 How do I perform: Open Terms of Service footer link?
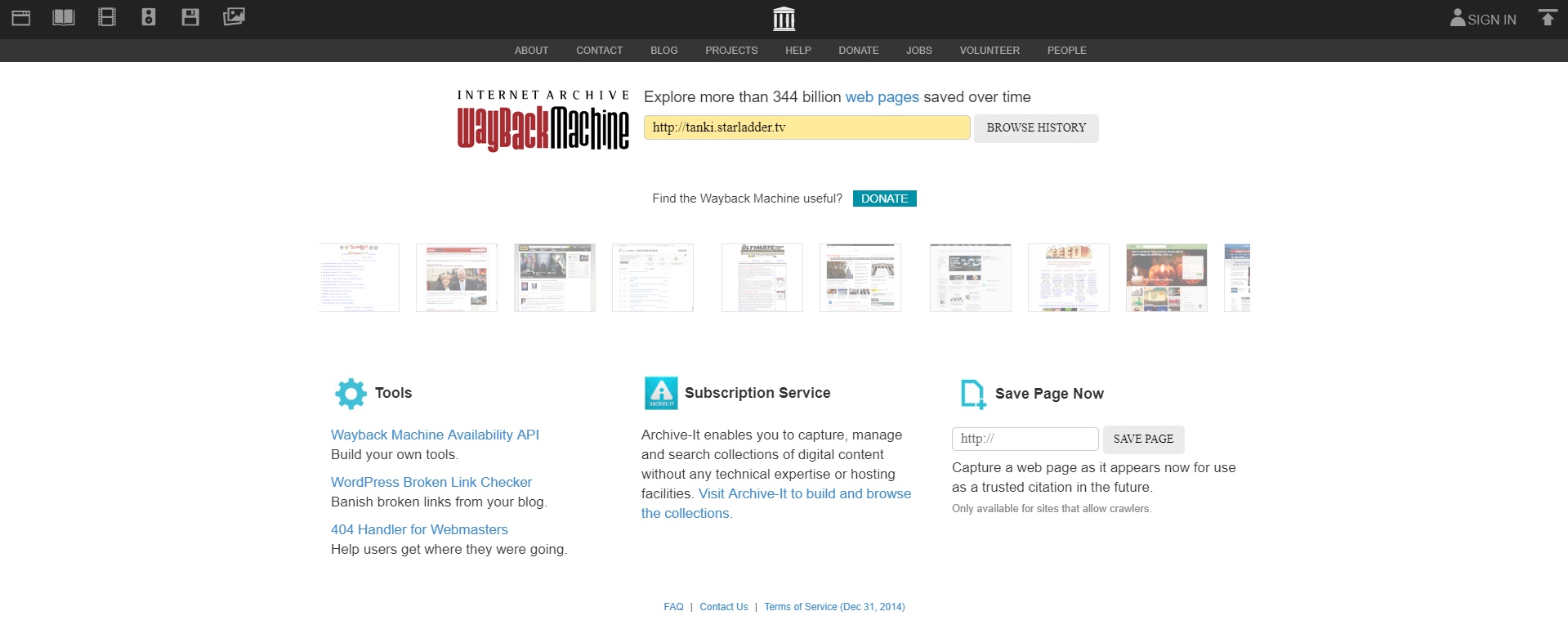834,607
